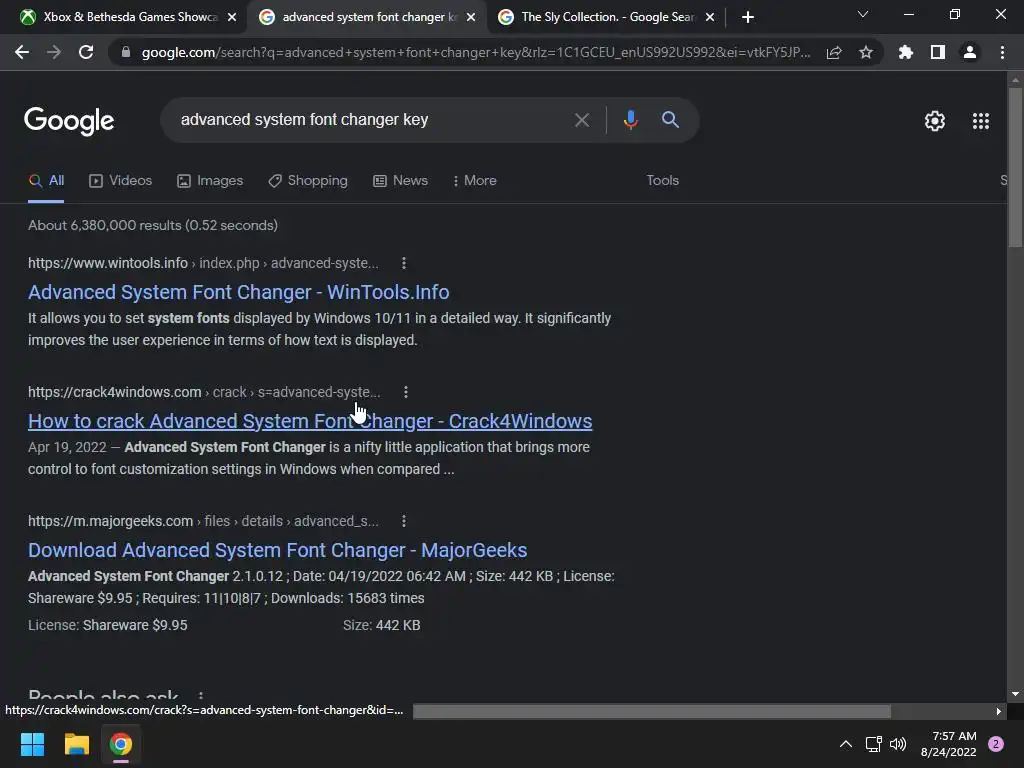Viewport: 1024px width, 768px height.
Task: Click the 'Shareware $9.95' license value
Action: pyautogui.click(x=135, y=625)
